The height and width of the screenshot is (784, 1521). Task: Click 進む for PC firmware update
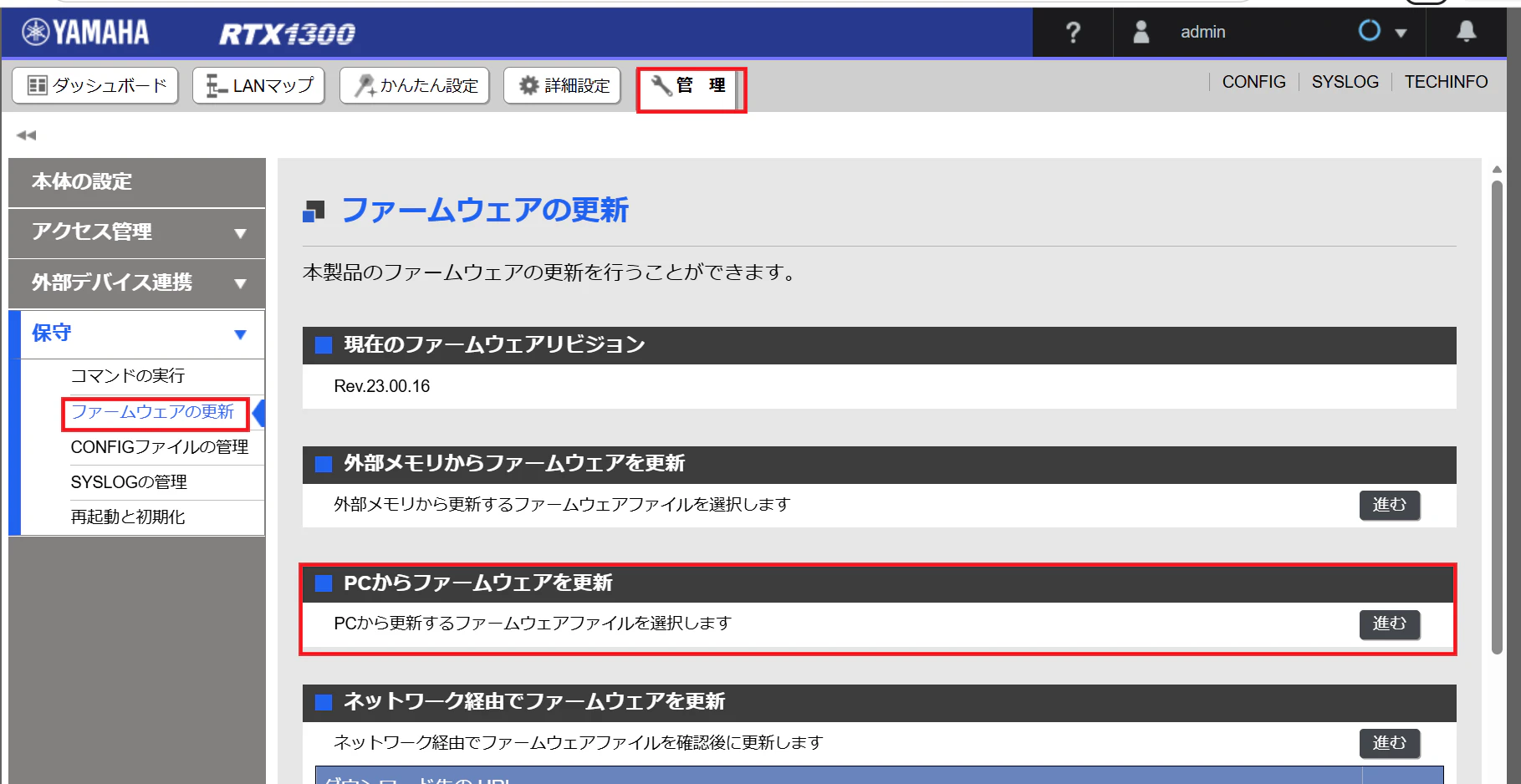[x=1389, y=624]
